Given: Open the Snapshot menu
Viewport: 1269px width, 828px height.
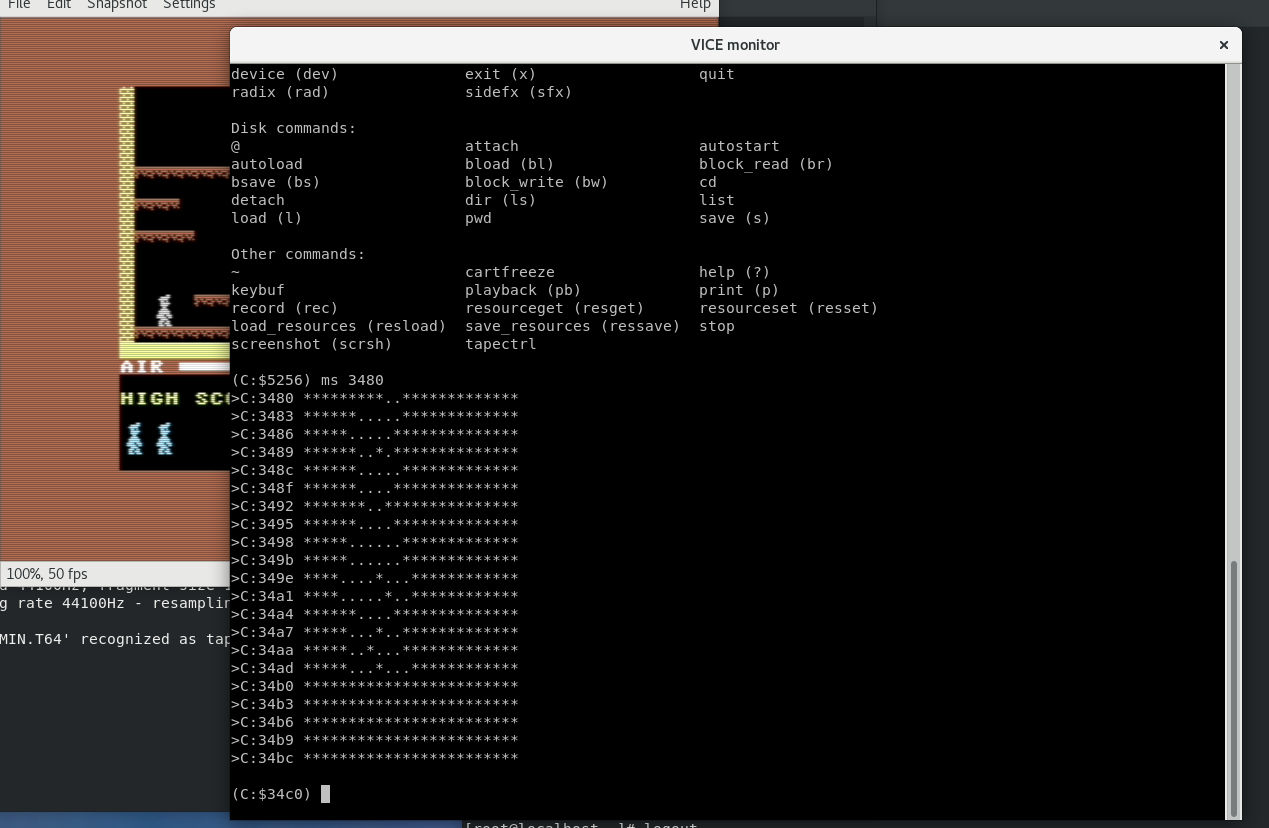Looking at the screenshot, I should click(116, 5).
